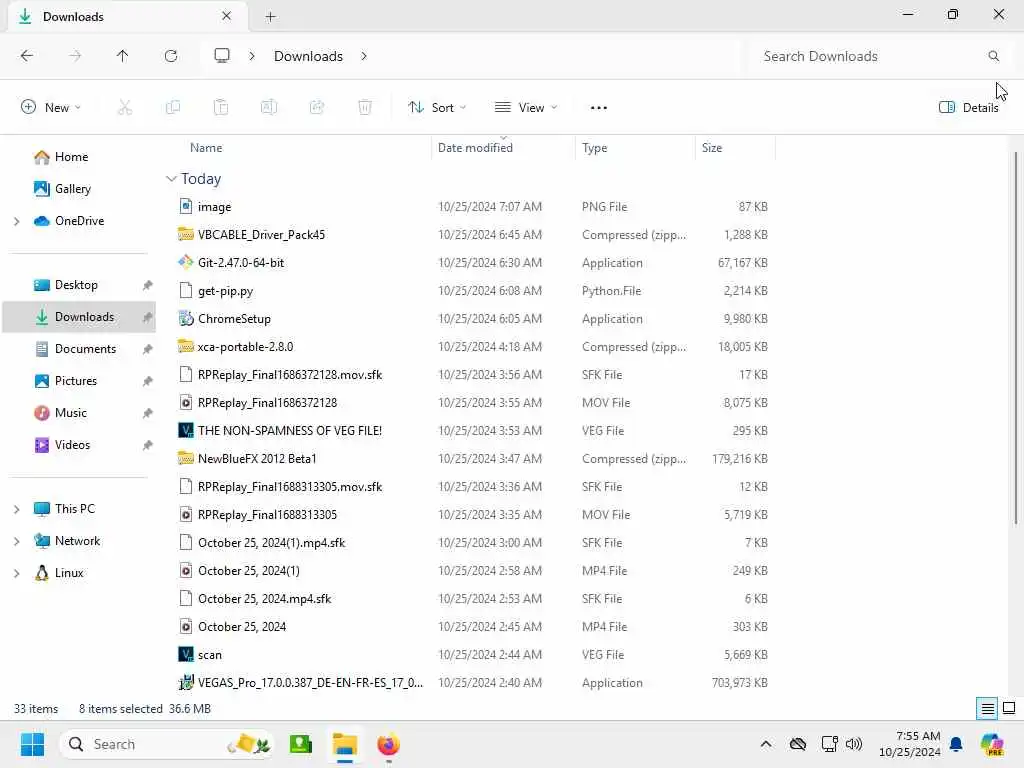The width and height of the screenshot is (1024, 768).
Task: Switch to details list view icon
Action: pos(987,709)
